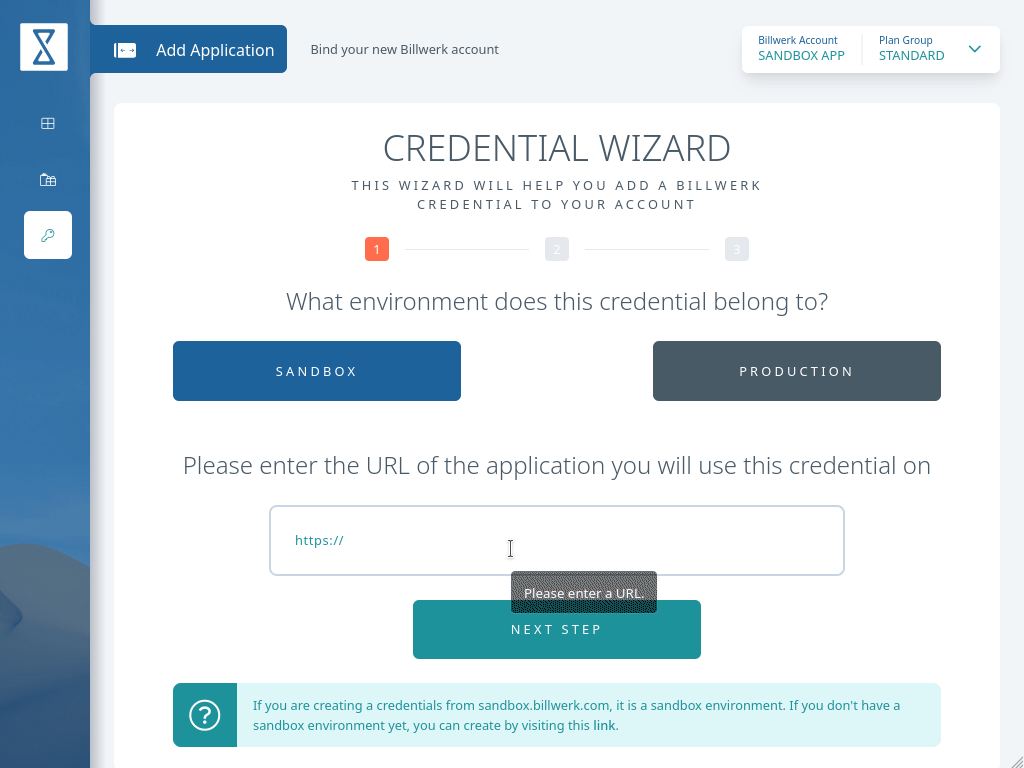1024x768 pixels.
Task: Click the arrows icon beside Add Application
Action: coord(125,50)
